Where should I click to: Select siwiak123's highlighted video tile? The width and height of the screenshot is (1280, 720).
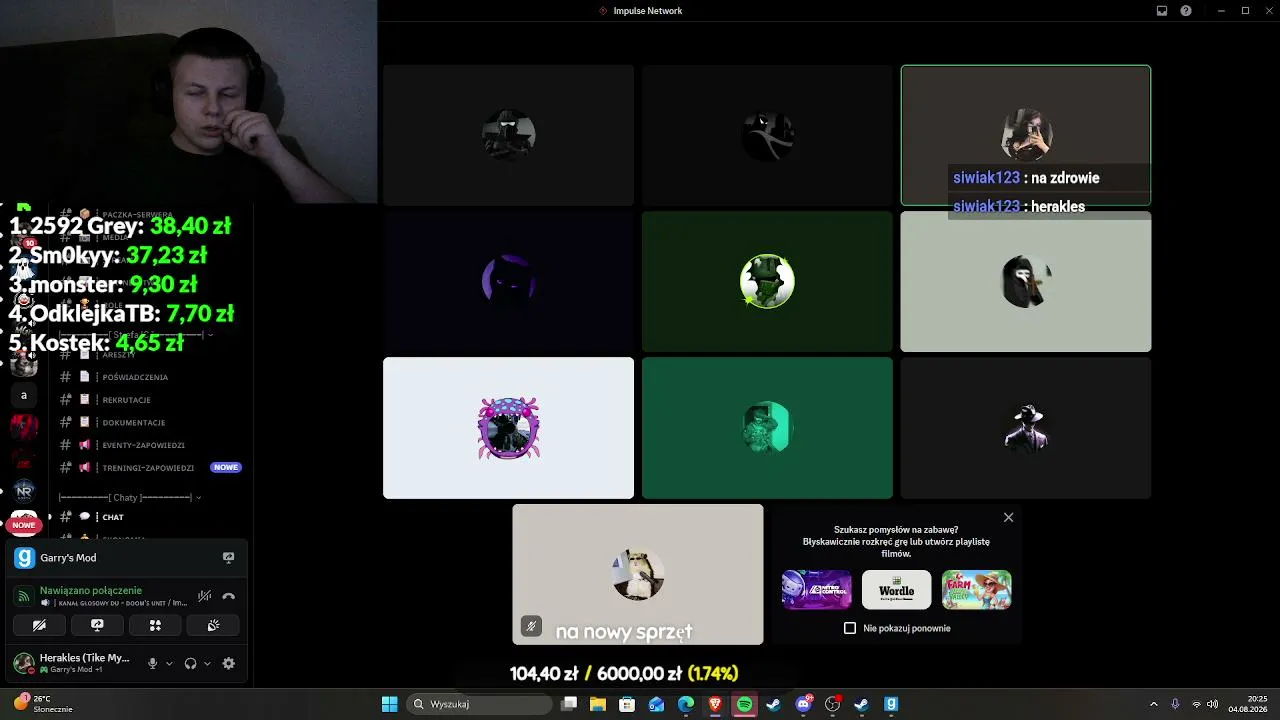pyautogui.click(x=1026, y=135)
